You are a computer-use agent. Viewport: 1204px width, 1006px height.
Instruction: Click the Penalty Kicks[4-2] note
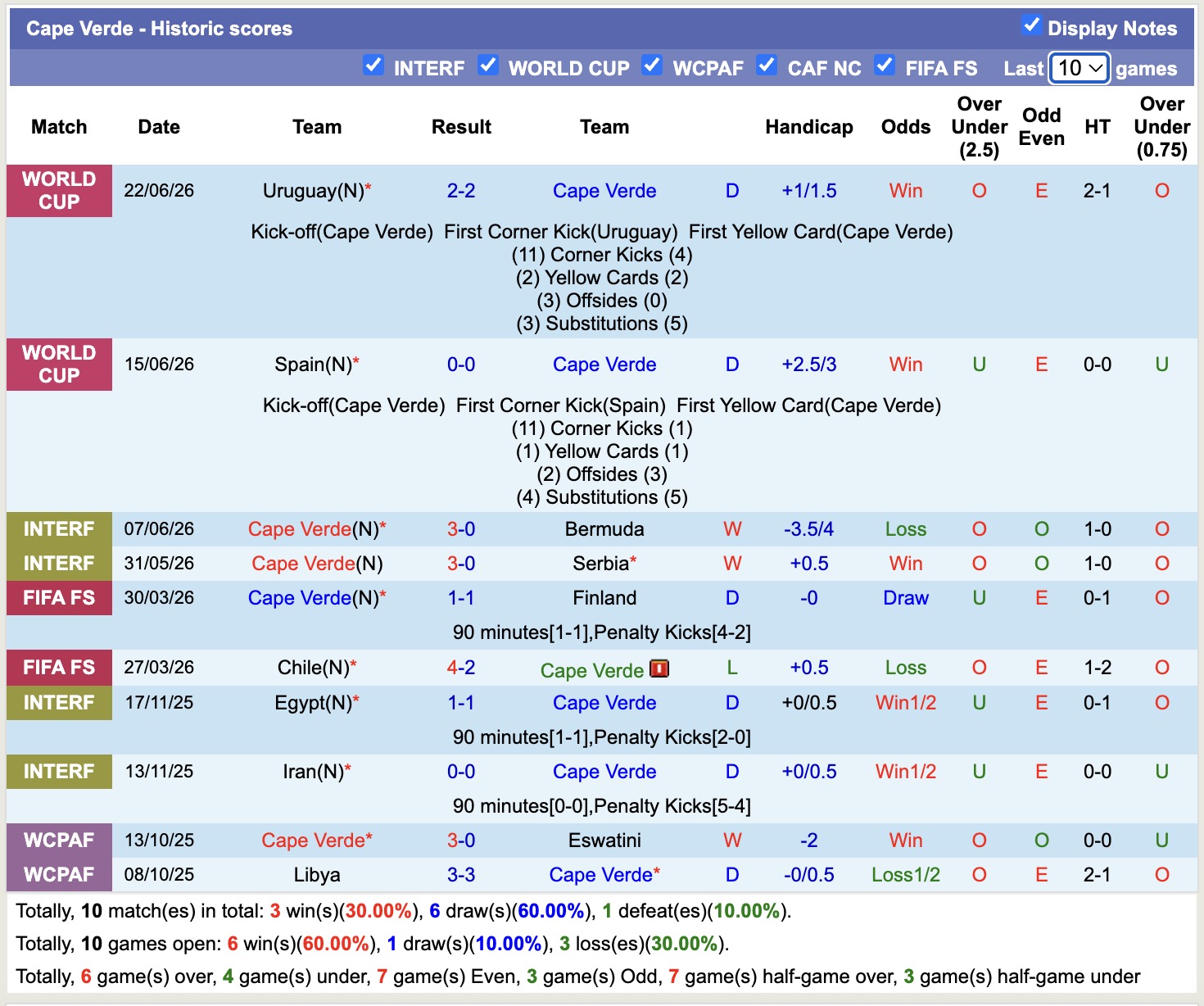coord(672,632)
